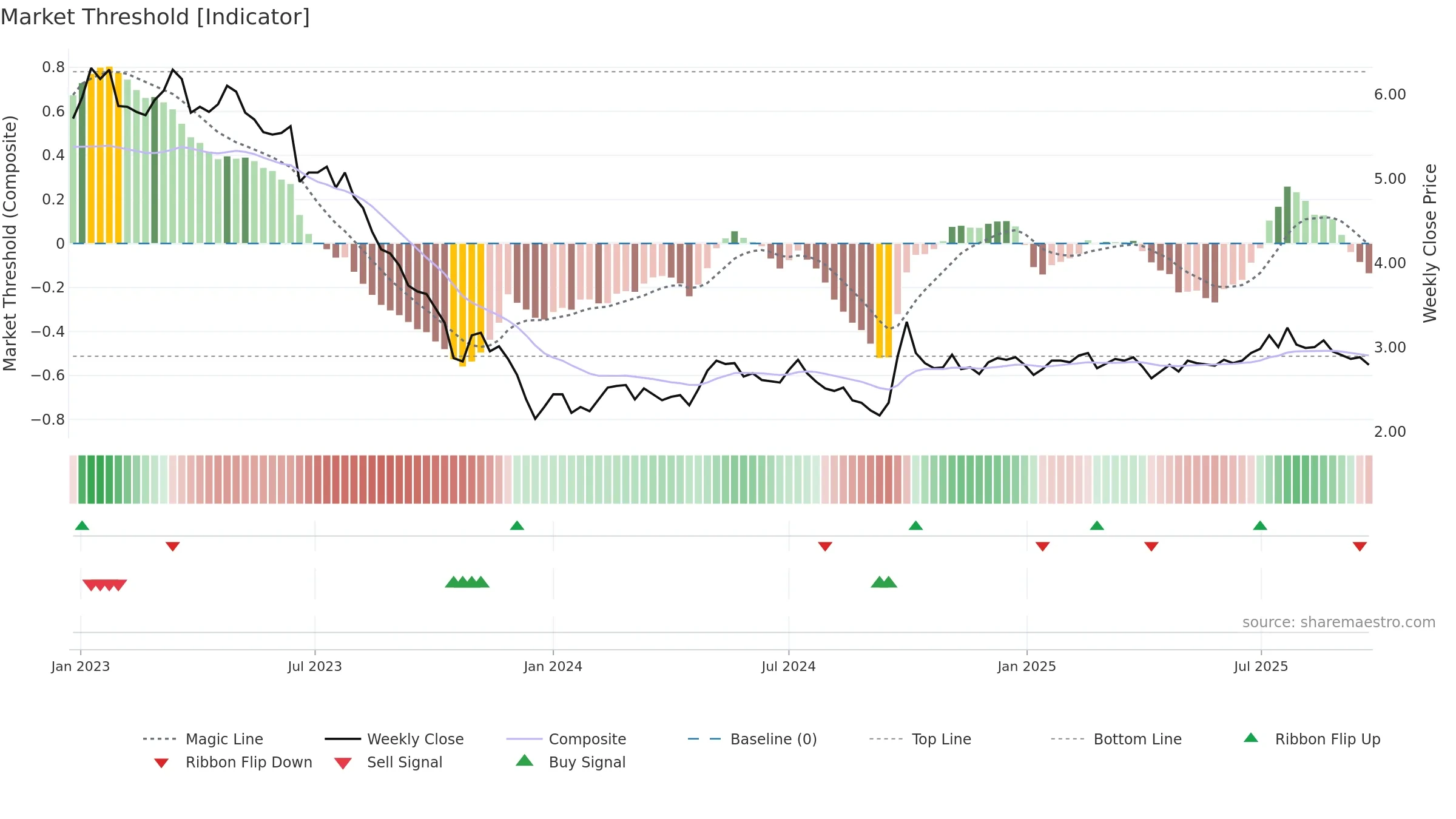The image size is (1456, 819).
Task: Click the last ribbon flip down marker in Sep 2025
Action: [1360, 547]
